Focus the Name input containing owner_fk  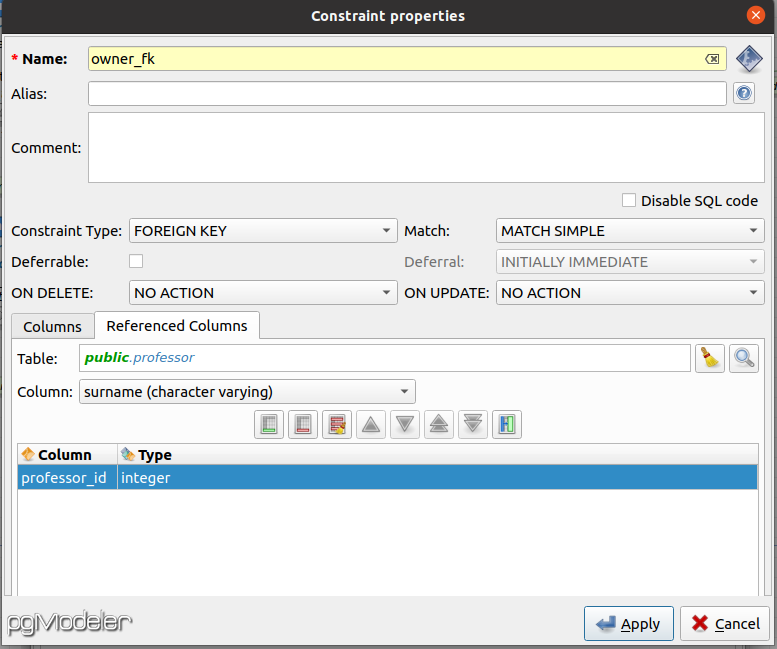click(407, 59)
